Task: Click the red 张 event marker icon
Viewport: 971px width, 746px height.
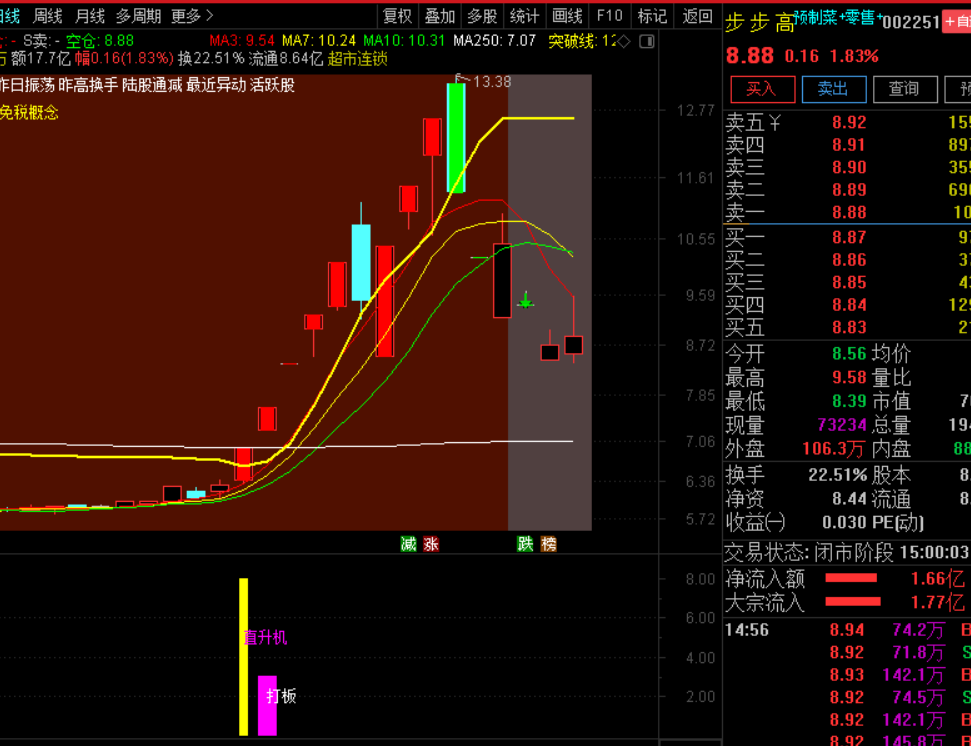Action: pos(431,544)
